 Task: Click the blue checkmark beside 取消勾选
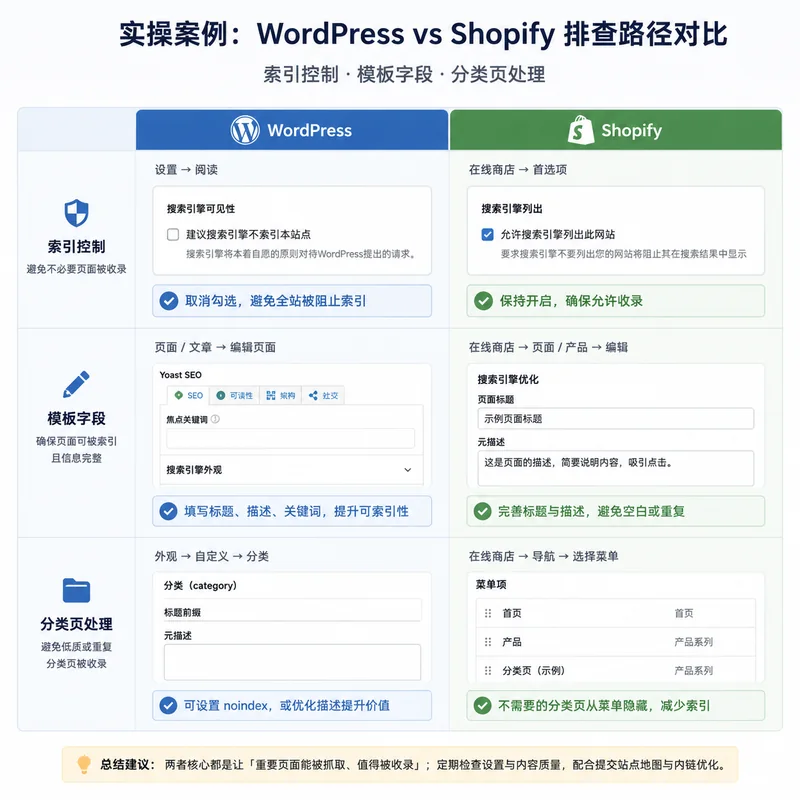pos(169,301)
